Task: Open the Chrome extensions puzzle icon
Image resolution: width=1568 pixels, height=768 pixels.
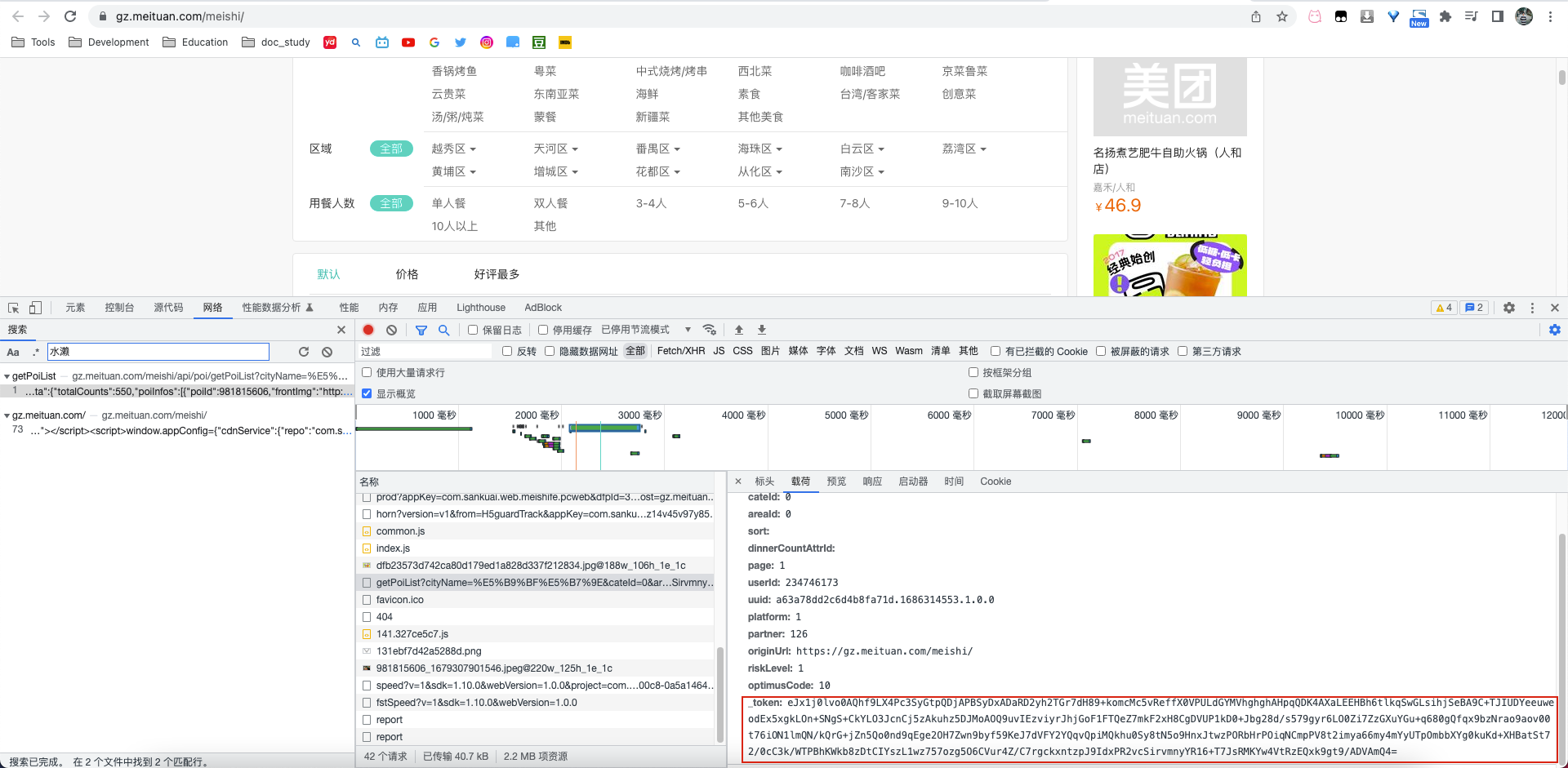Action: click(1445, 16)
